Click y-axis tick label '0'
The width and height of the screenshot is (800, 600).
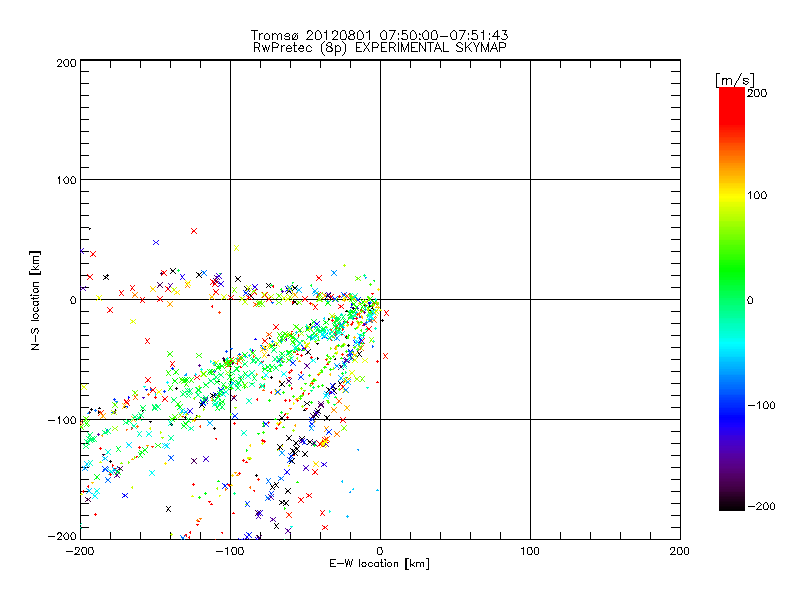[x=73, y=301]
